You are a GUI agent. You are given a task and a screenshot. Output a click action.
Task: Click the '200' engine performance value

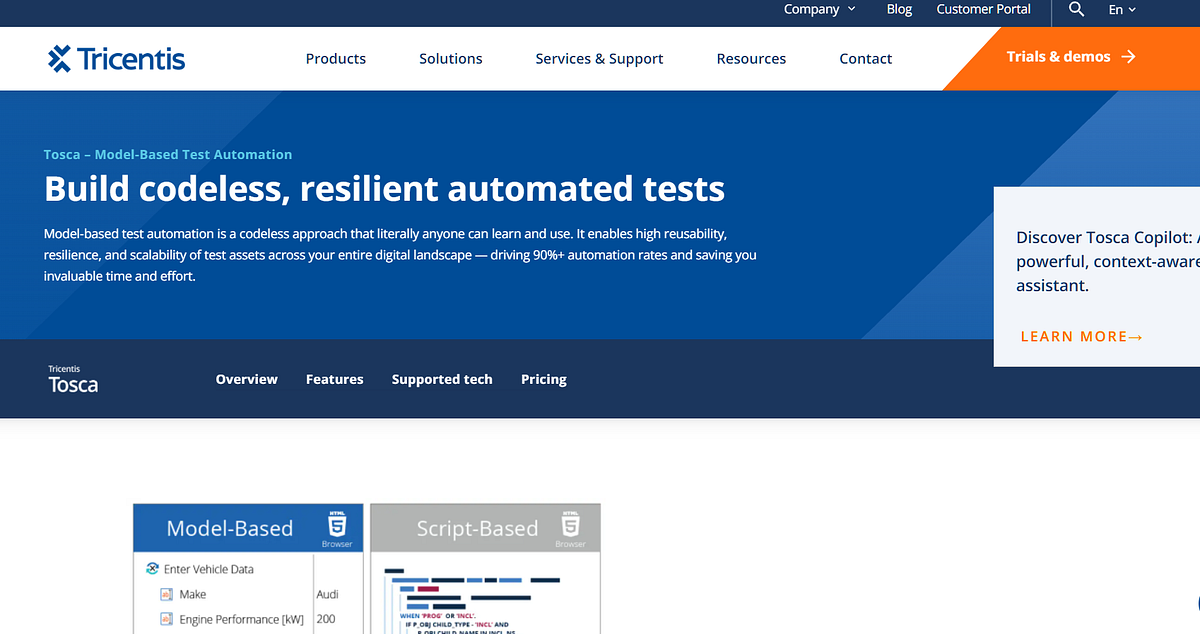tap(326, 619)
